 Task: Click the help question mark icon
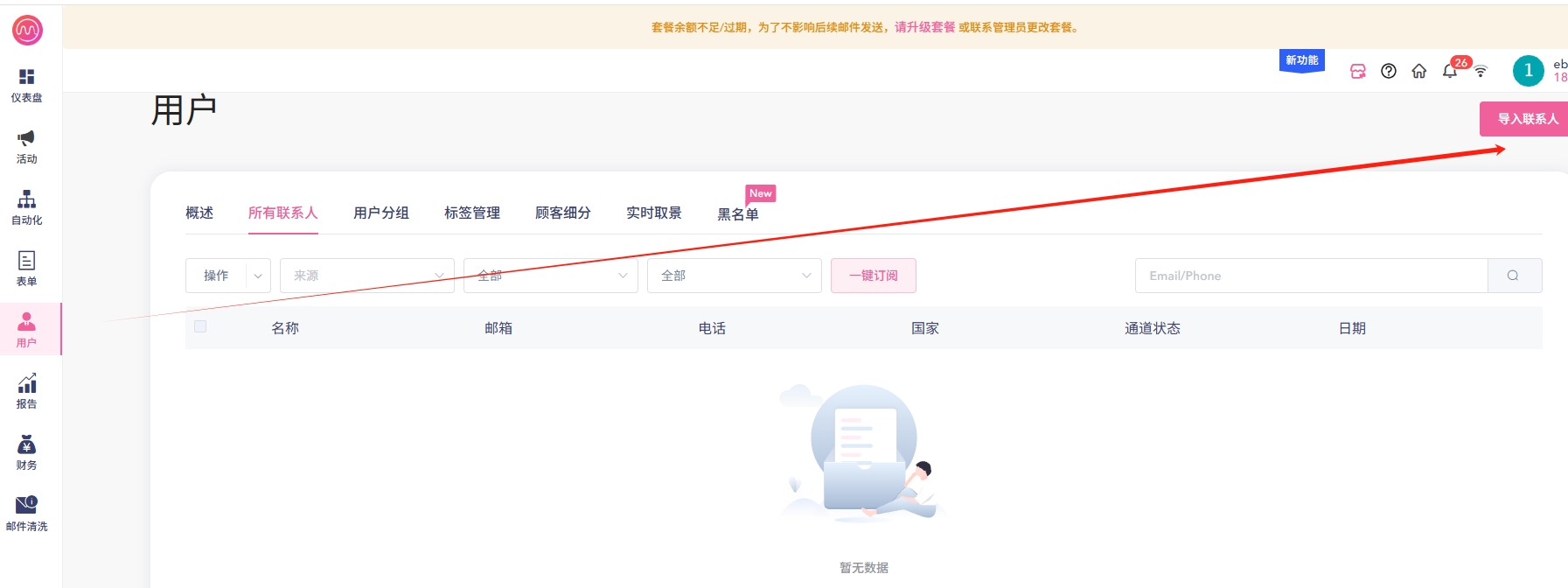click(x=1388, y=72)
